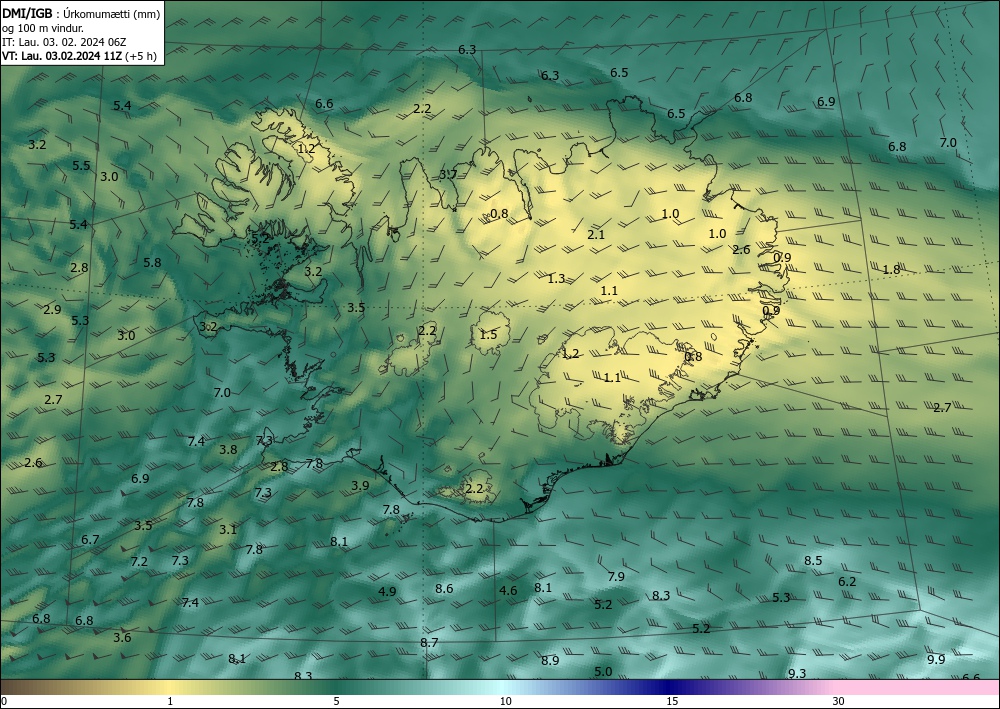Click the map value '8.6'

pos(445,588)
